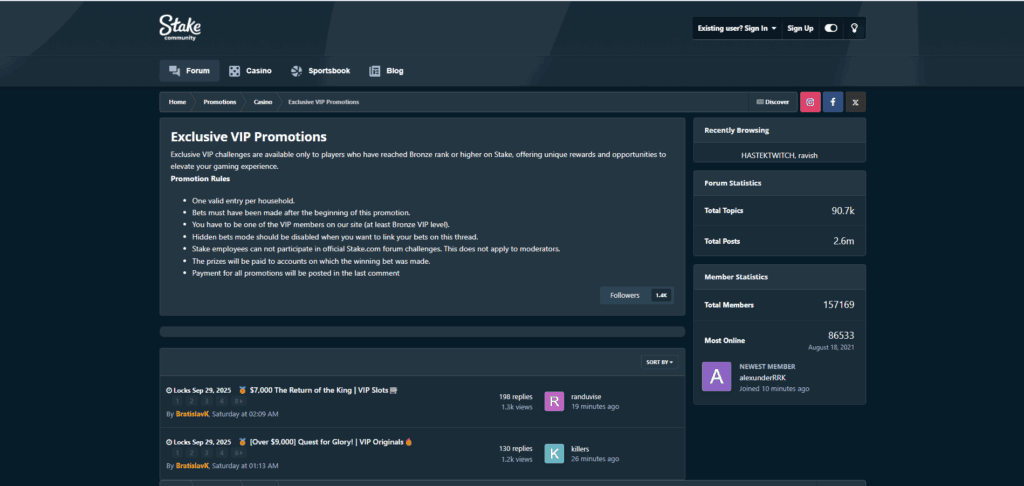The width and height of the screenshot is (1024, 486).
Task: Click randuvise's avatar R
Action: pyautogui.click(x=554, y=401)
